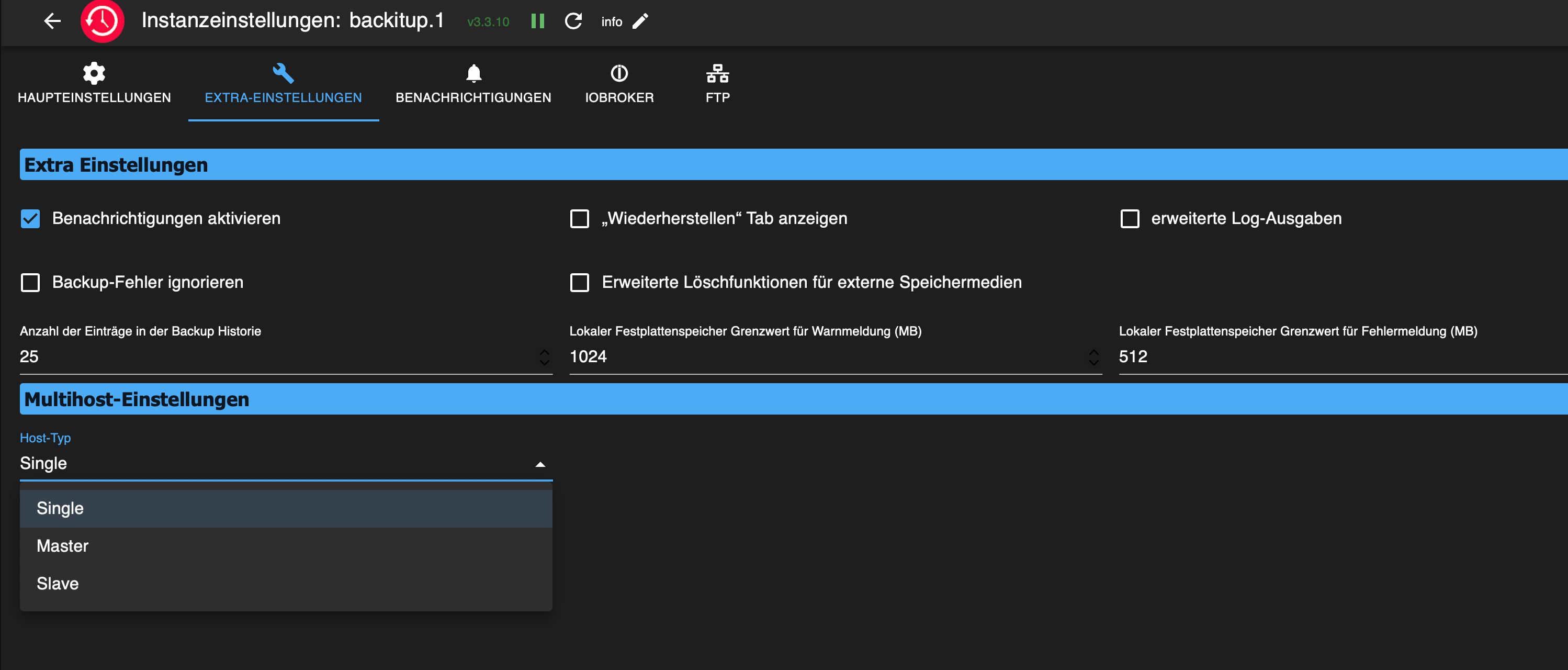Click the network icon for FTP
Screen dimensions: 1568x670
point(717,73)
